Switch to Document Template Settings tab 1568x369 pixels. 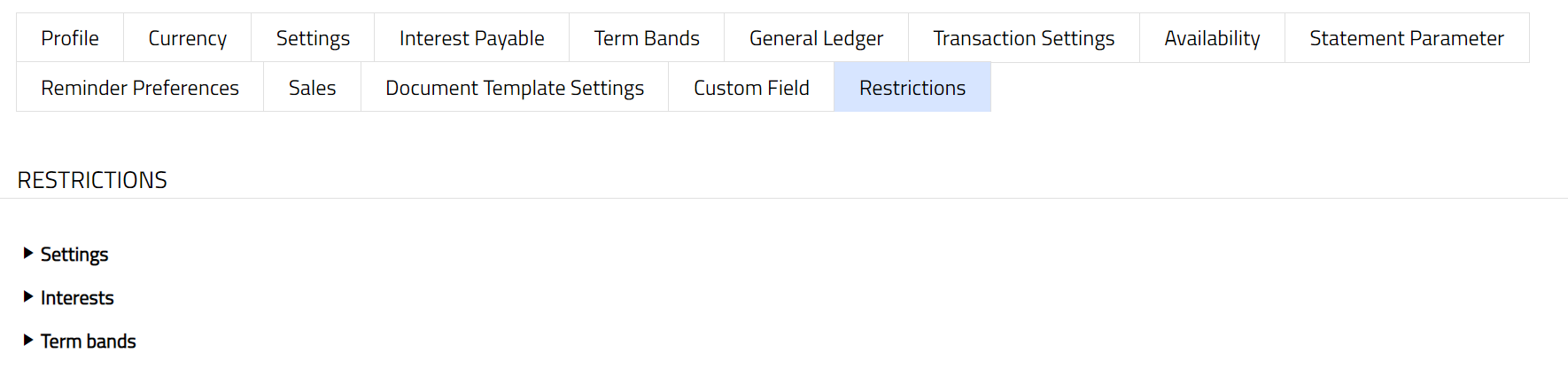[x=514, y=88]
